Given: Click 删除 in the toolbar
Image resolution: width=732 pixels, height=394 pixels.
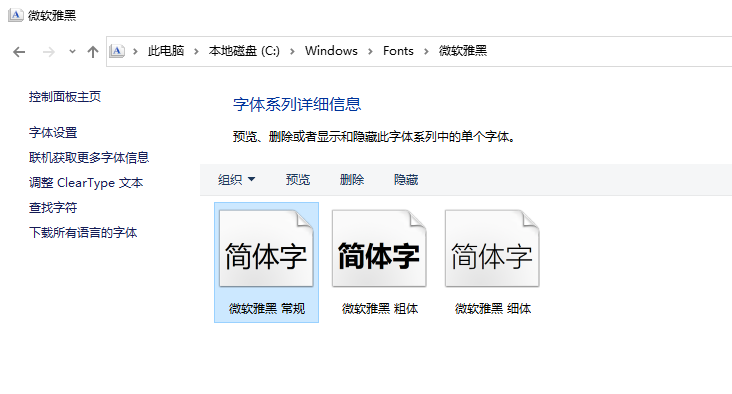Looking at the screenshot, I should [352, 180].
